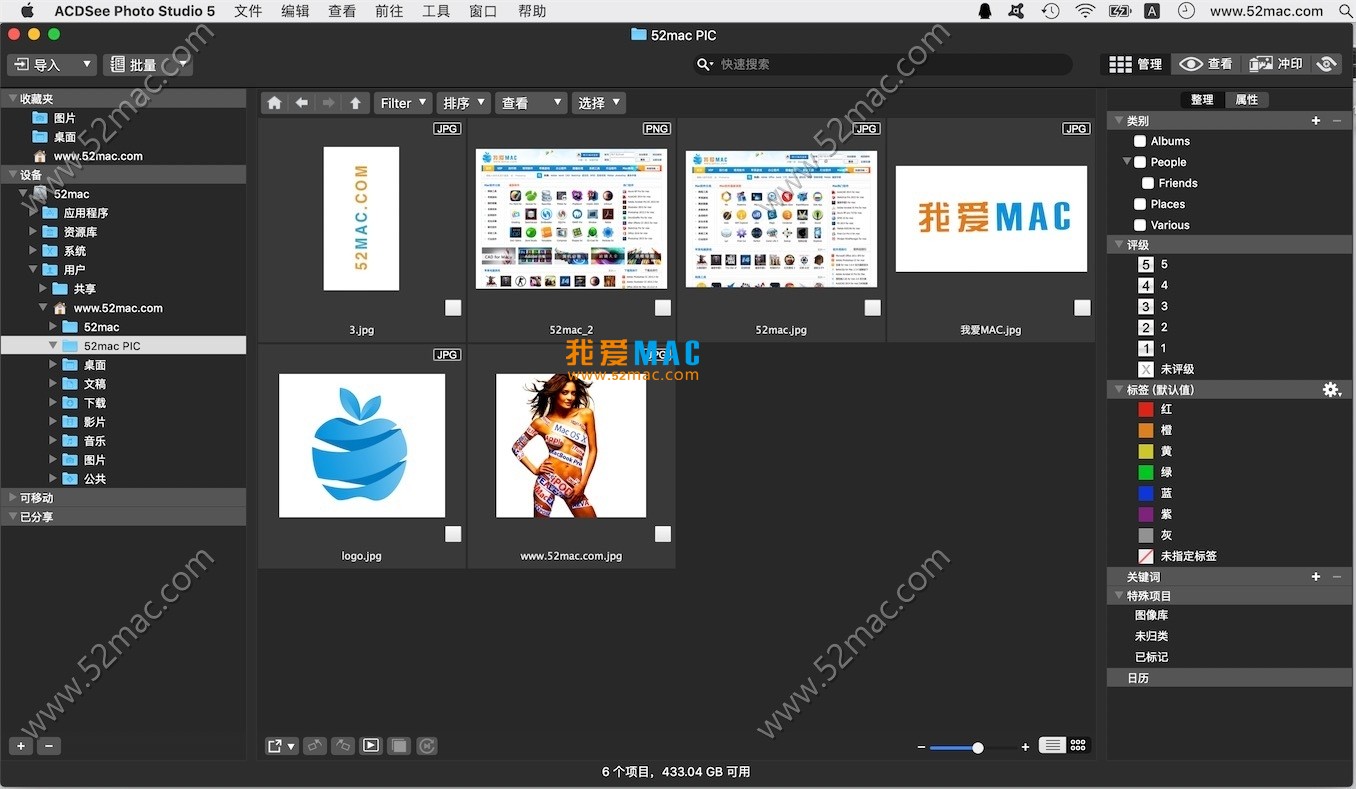Check the Various category checkbox

1140,225
